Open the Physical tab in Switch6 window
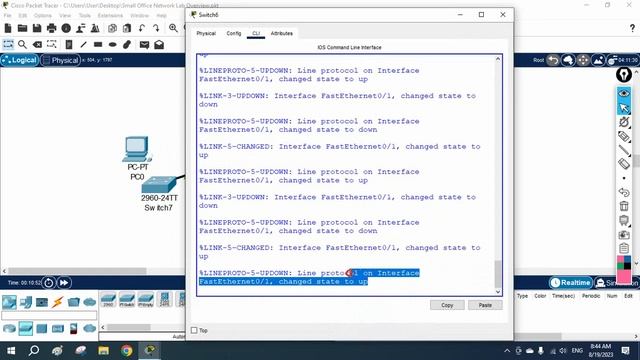Screen dimensions: 640x360 tap(206, 33)
